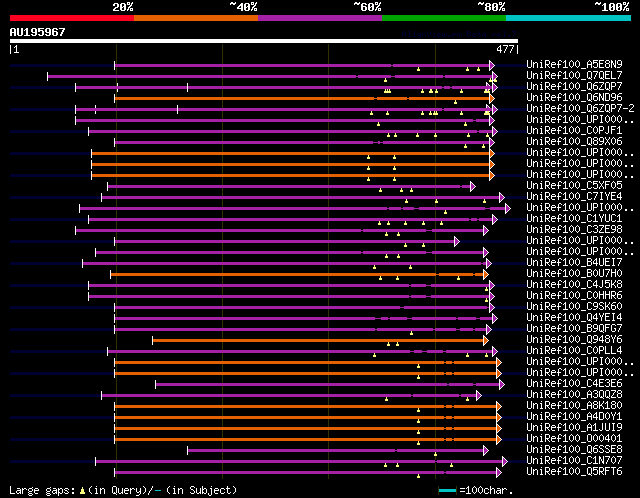Select the UniRef100_A4D0Y1 label

point(574,416)
